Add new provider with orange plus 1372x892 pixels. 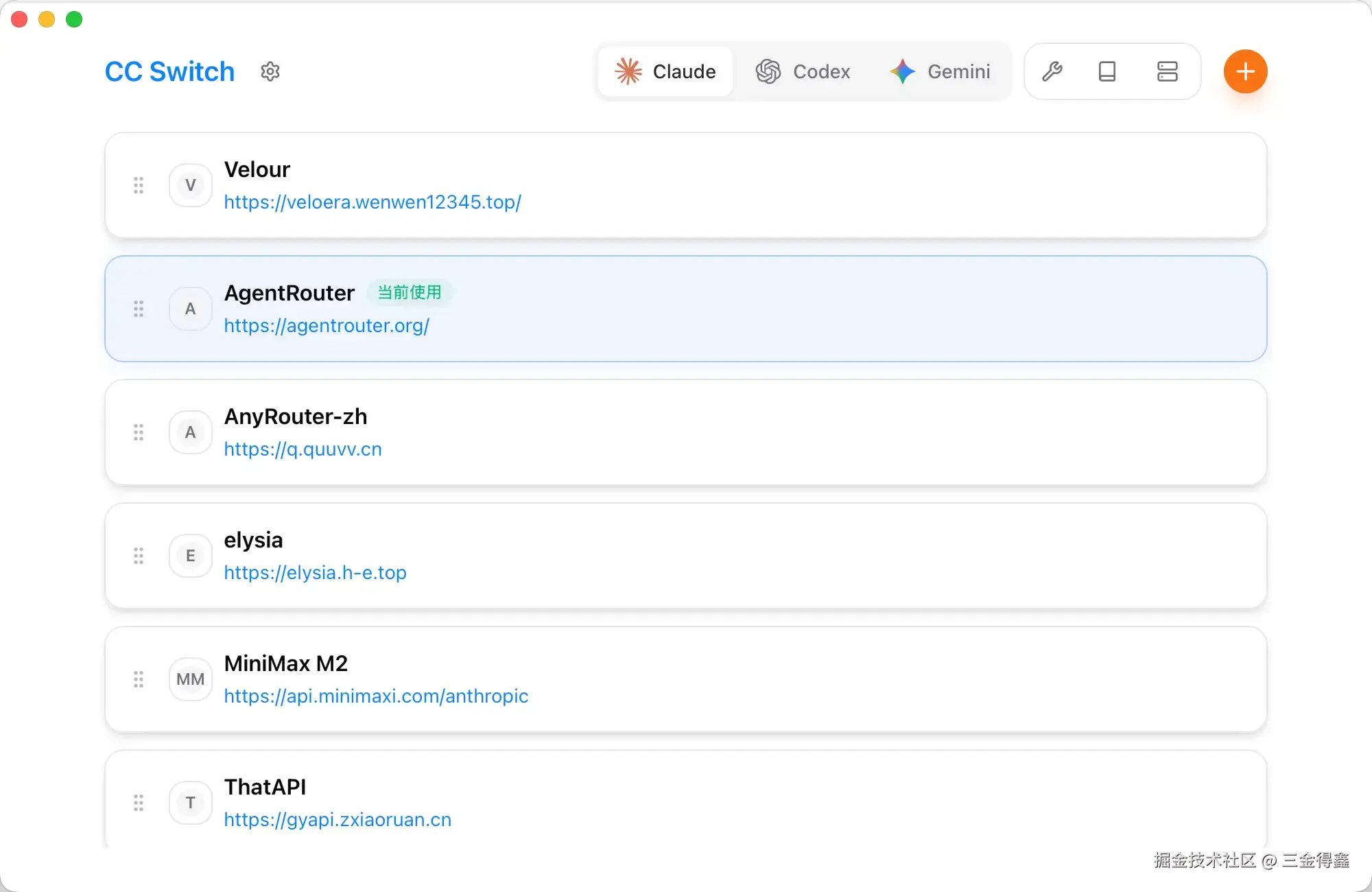point(1245,71)
